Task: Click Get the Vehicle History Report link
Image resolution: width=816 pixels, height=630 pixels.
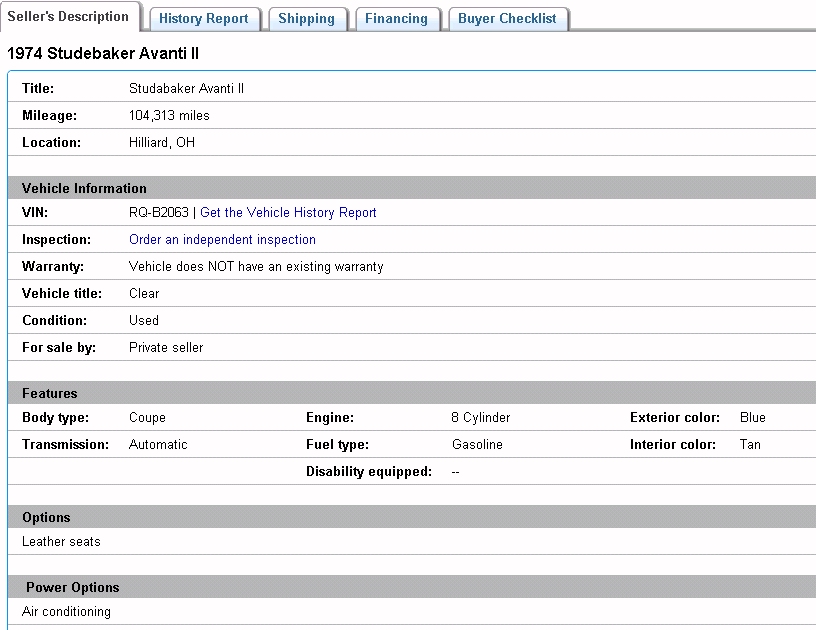Action: tap(288, 212)
